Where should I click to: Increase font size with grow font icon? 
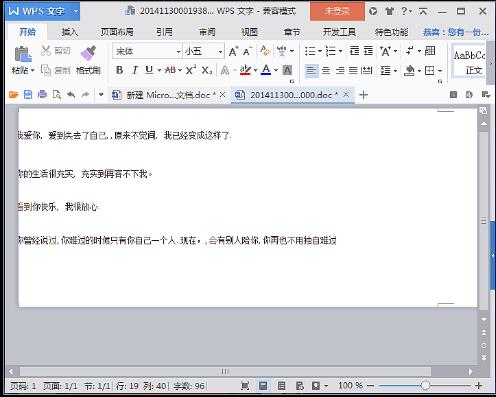[x=233, y=51]
